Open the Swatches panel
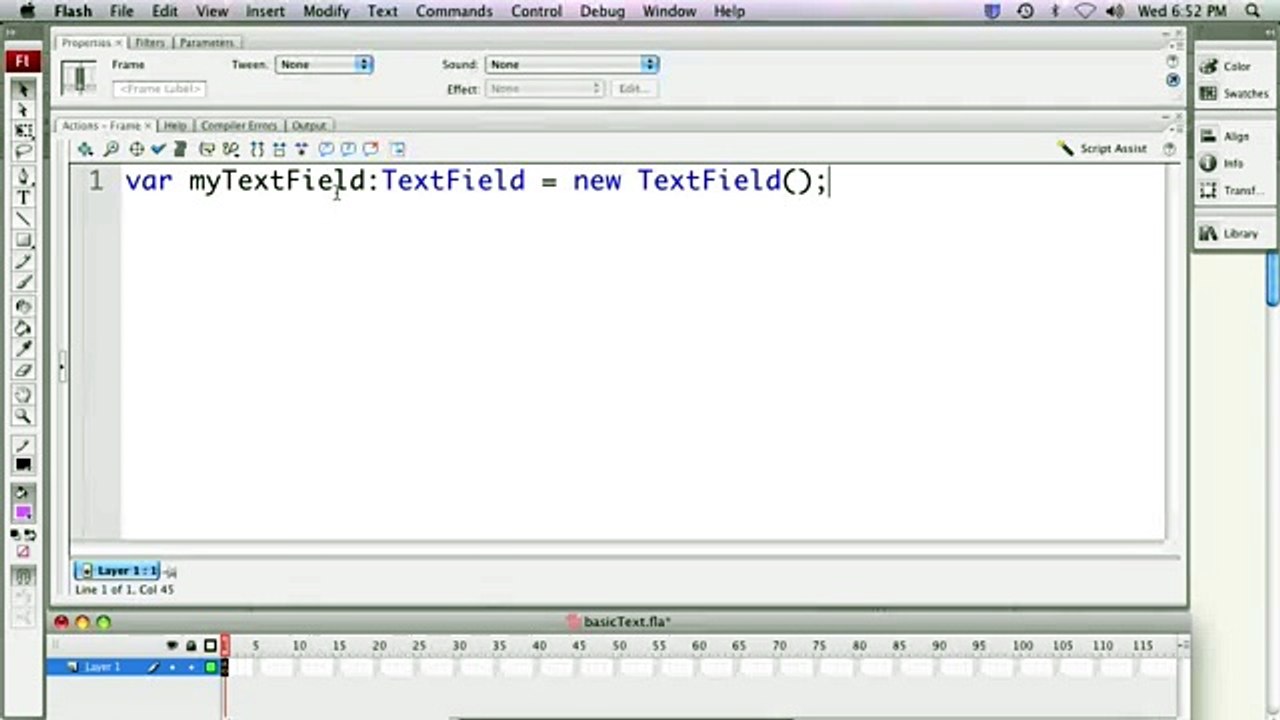This screenshot has height=720, width=1280. [x=1234, y=93]
